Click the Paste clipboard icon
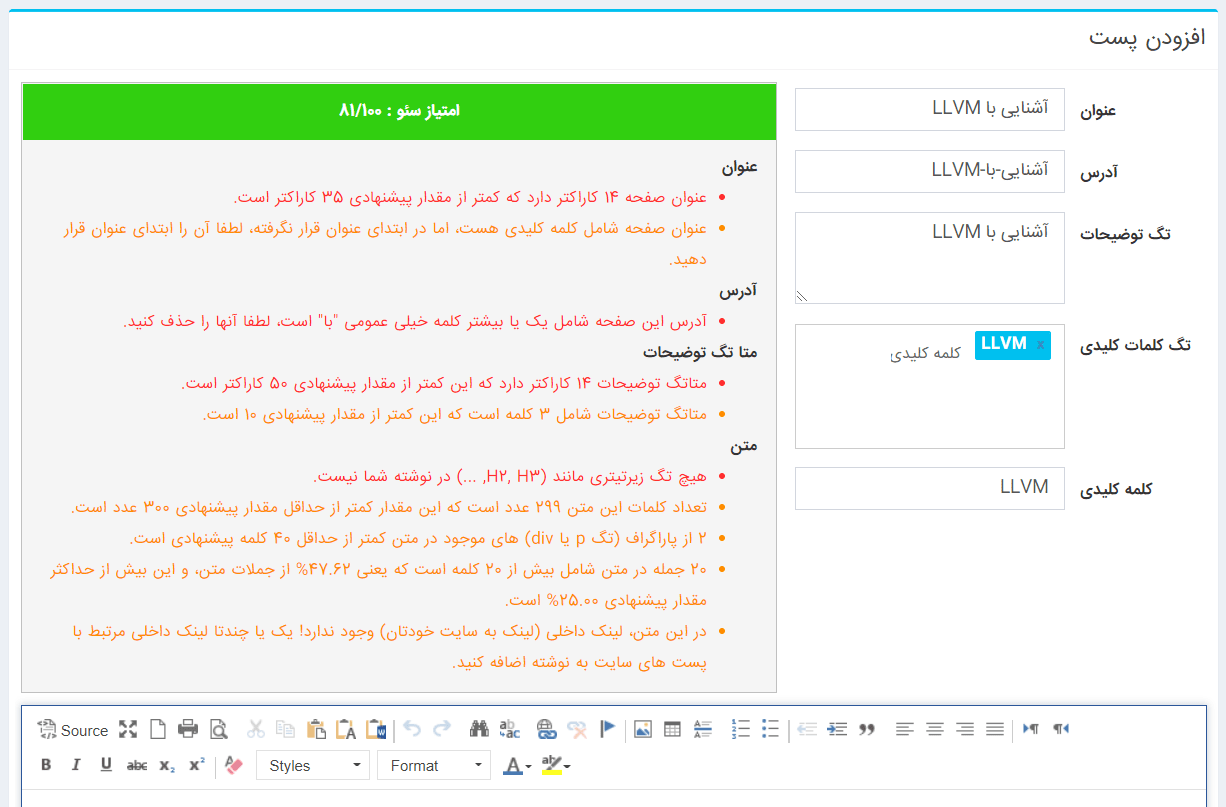The height and width of the screenshot is (807, 1226). 316,729
